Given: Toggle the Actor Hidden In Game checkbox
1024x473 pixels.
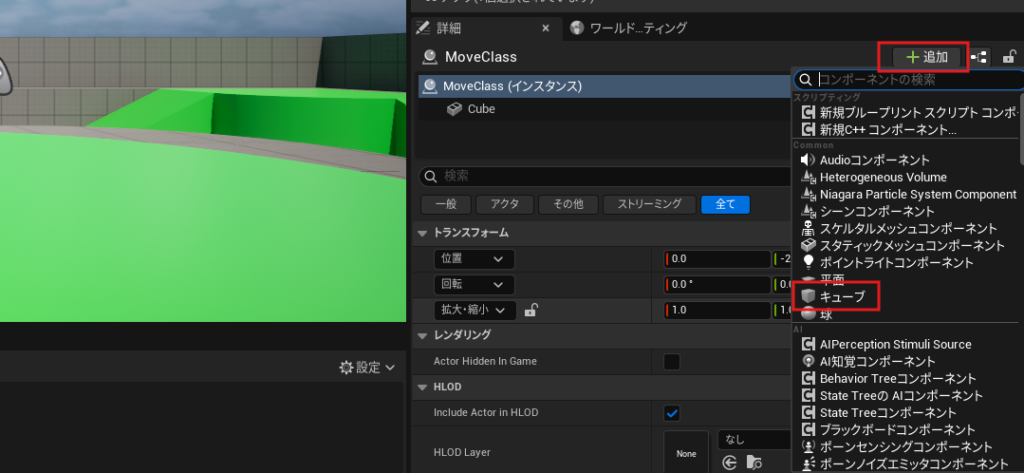Looking at the screenshot, I should click(672, 361).
